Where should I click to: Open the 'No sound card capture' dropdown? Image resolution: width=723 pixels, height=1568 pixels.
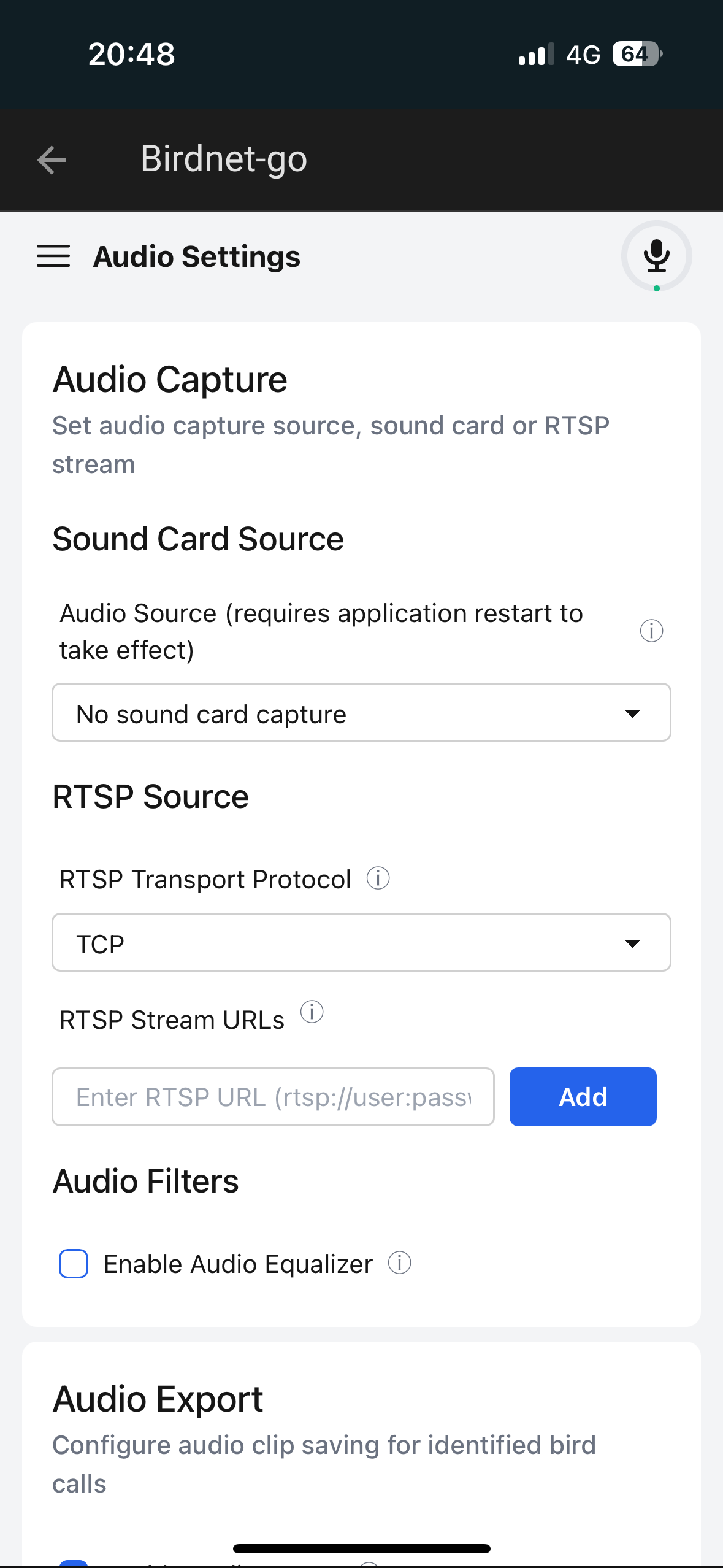pos(361,713)
